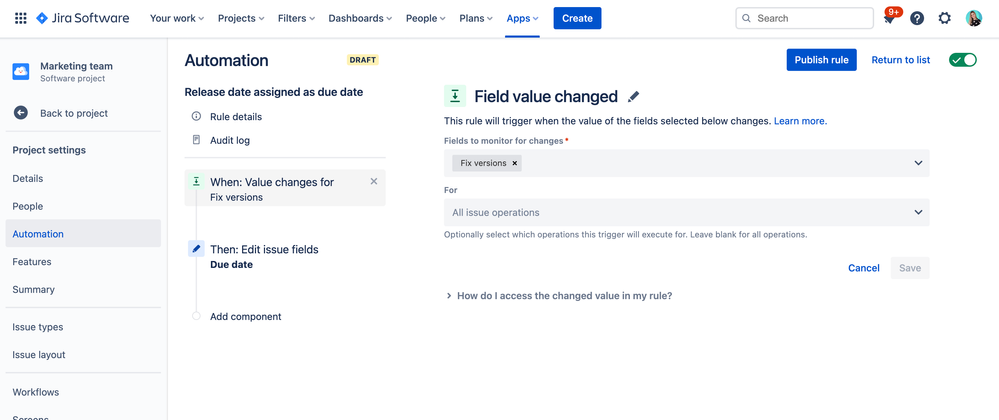Click the Learn more link
The height and width of the screenshot is (420, 999).
pos(800,120)
